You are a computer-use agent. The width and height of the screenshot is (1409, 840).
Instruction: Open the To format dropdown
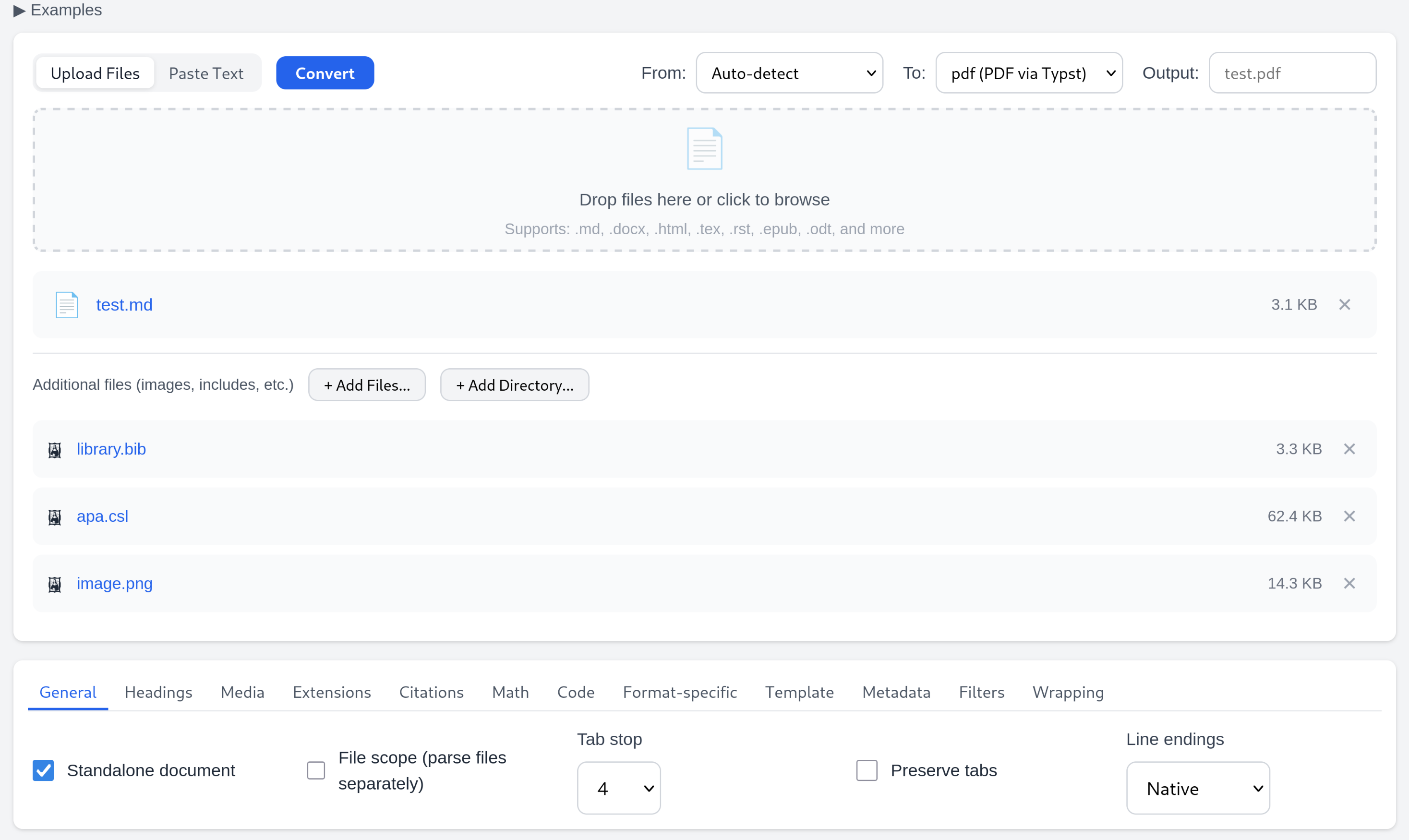[1029, 72]
